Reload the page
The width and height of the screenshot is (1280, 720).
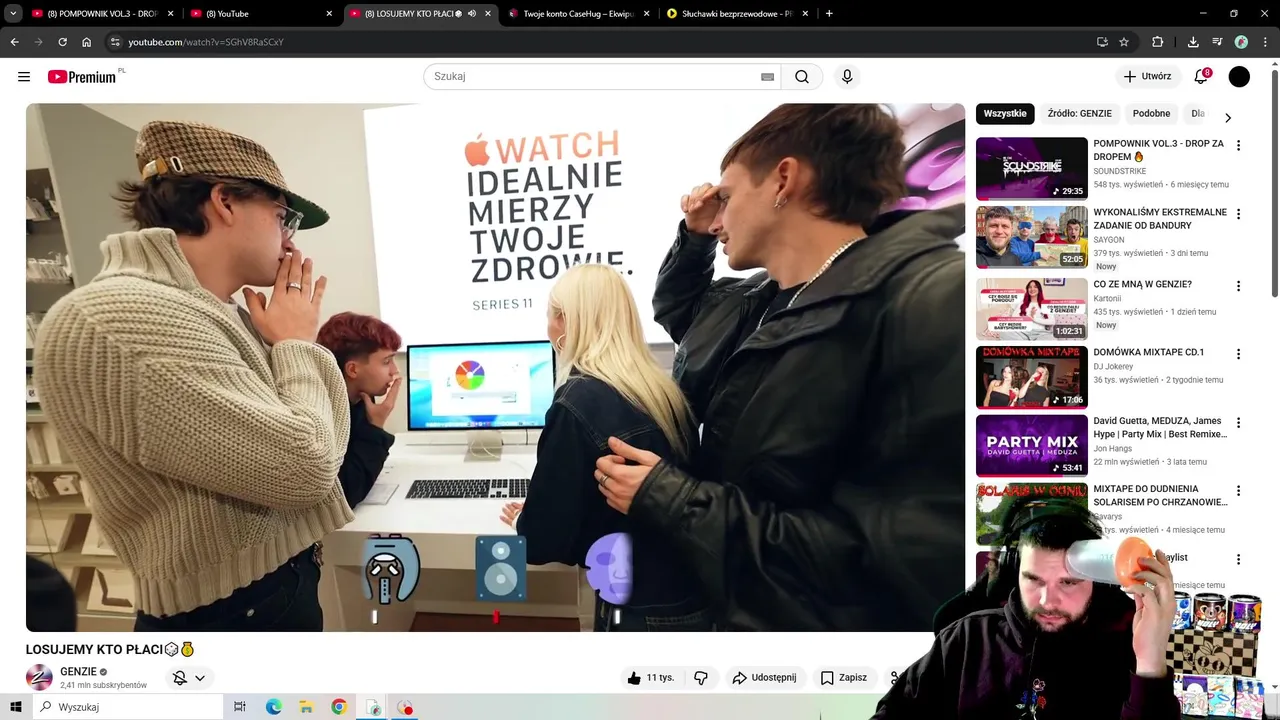coord(62,42)
